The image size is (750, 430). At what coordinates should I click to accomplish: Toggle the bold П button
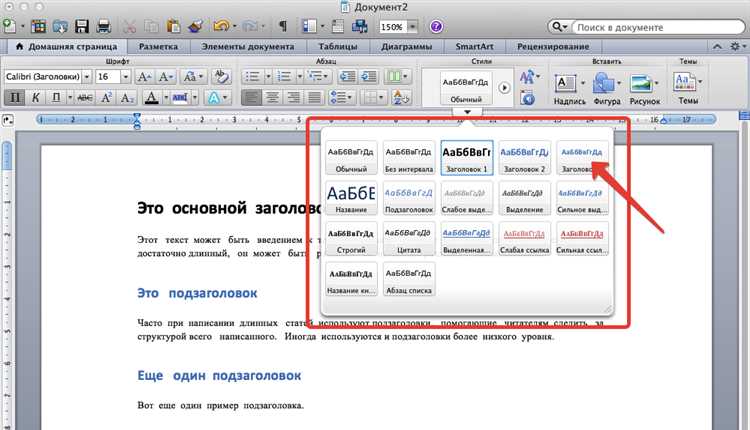[15, 98]
